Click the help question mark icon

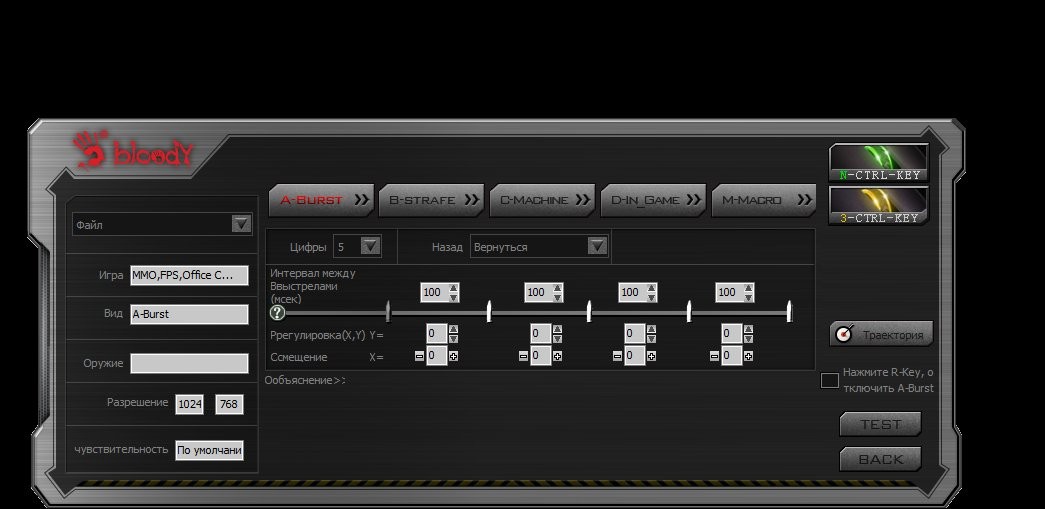point(277,313)
